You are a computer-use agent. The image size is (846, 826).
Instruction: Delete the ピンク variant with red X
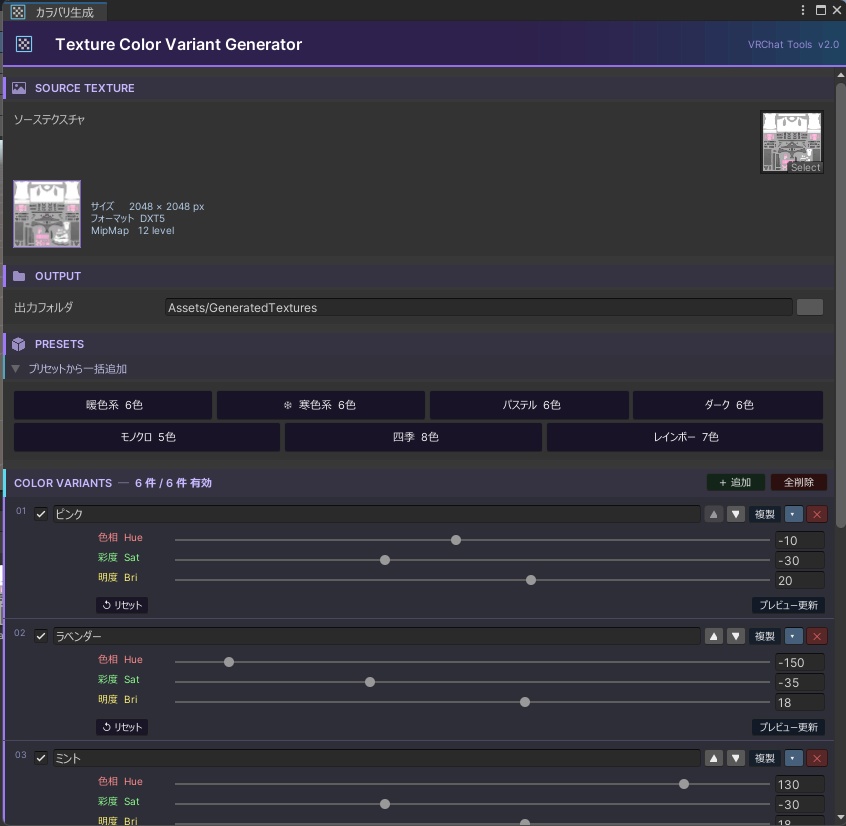coord(817,514)
